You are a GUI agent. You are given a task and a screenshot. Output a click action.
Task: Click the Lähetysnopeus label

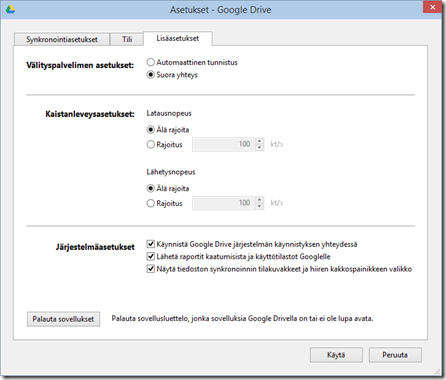tap(171, 172)
